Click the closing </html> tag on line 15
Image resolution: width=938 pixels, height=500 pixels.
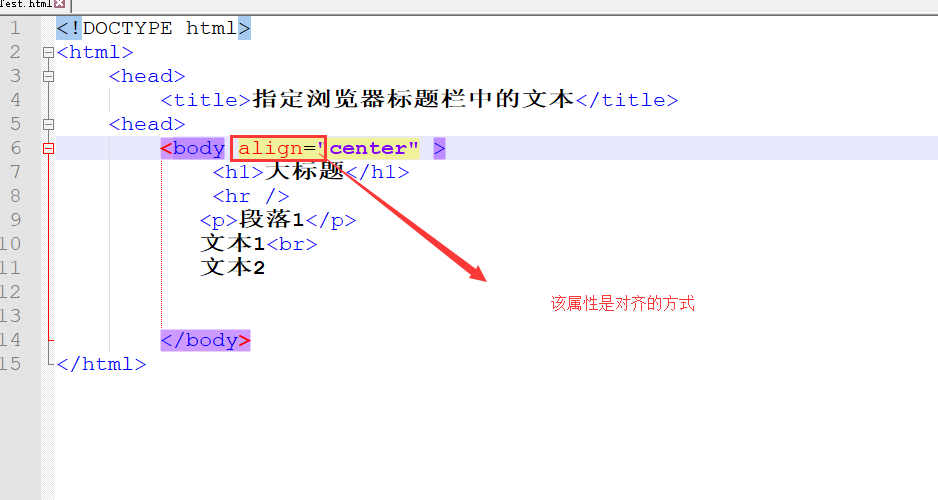tap(102, 364)
